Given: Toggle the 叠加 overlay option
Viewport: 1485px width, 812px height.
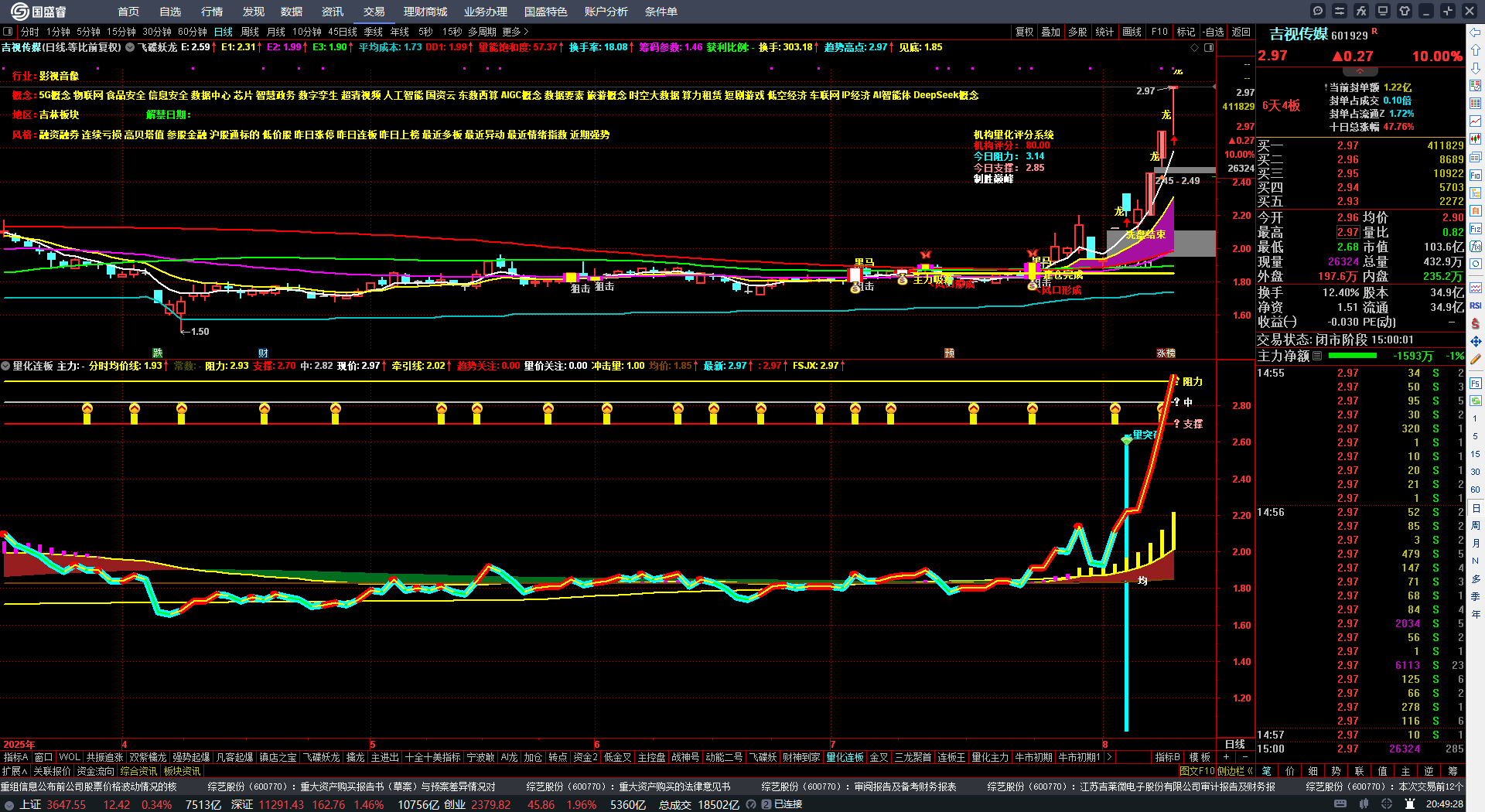Looking at the screenshot, I should (x=1050, y=32).
